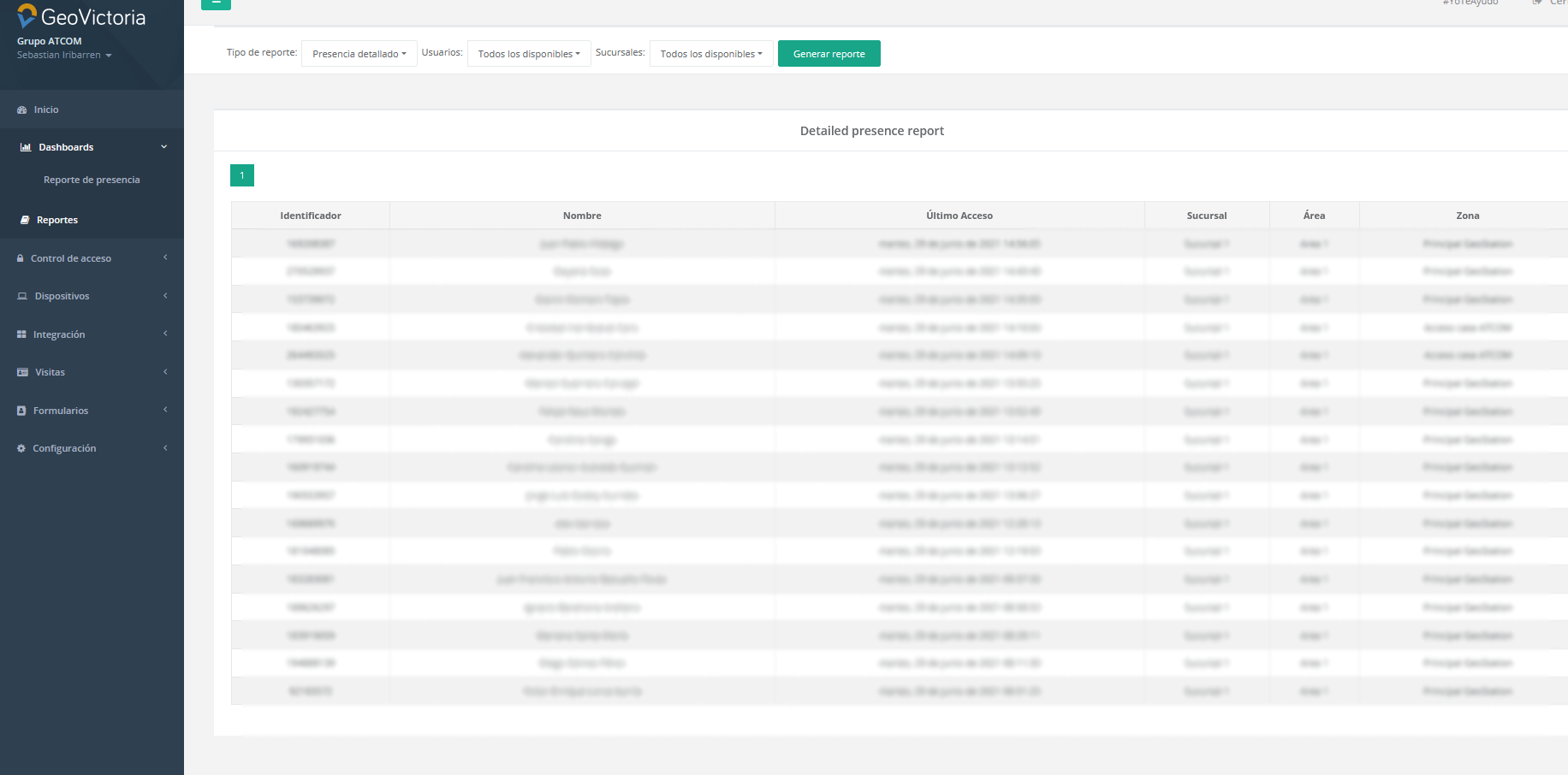Sort by the Último Acceso column header

(x=959, y=216)
